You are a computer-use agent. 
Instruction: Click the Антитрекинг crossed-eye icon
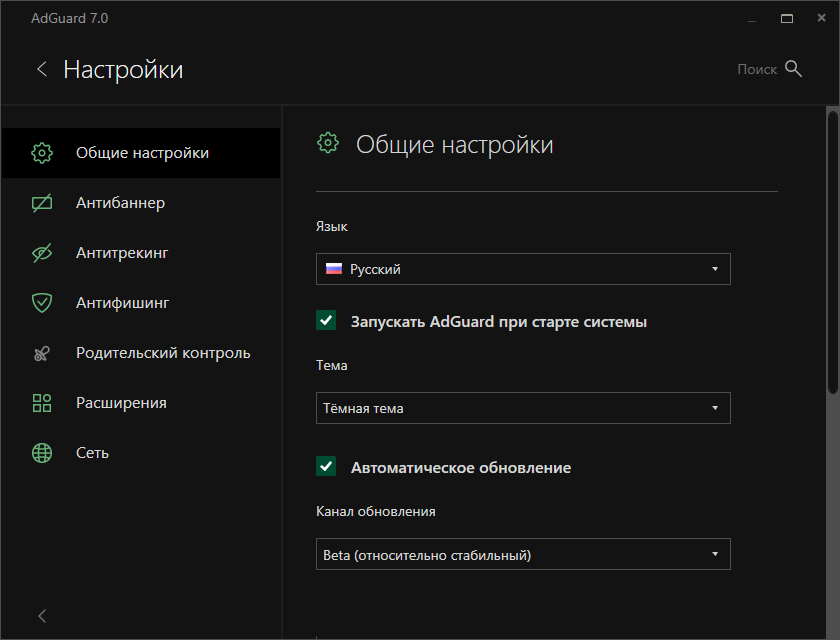(x=42, y=253)
